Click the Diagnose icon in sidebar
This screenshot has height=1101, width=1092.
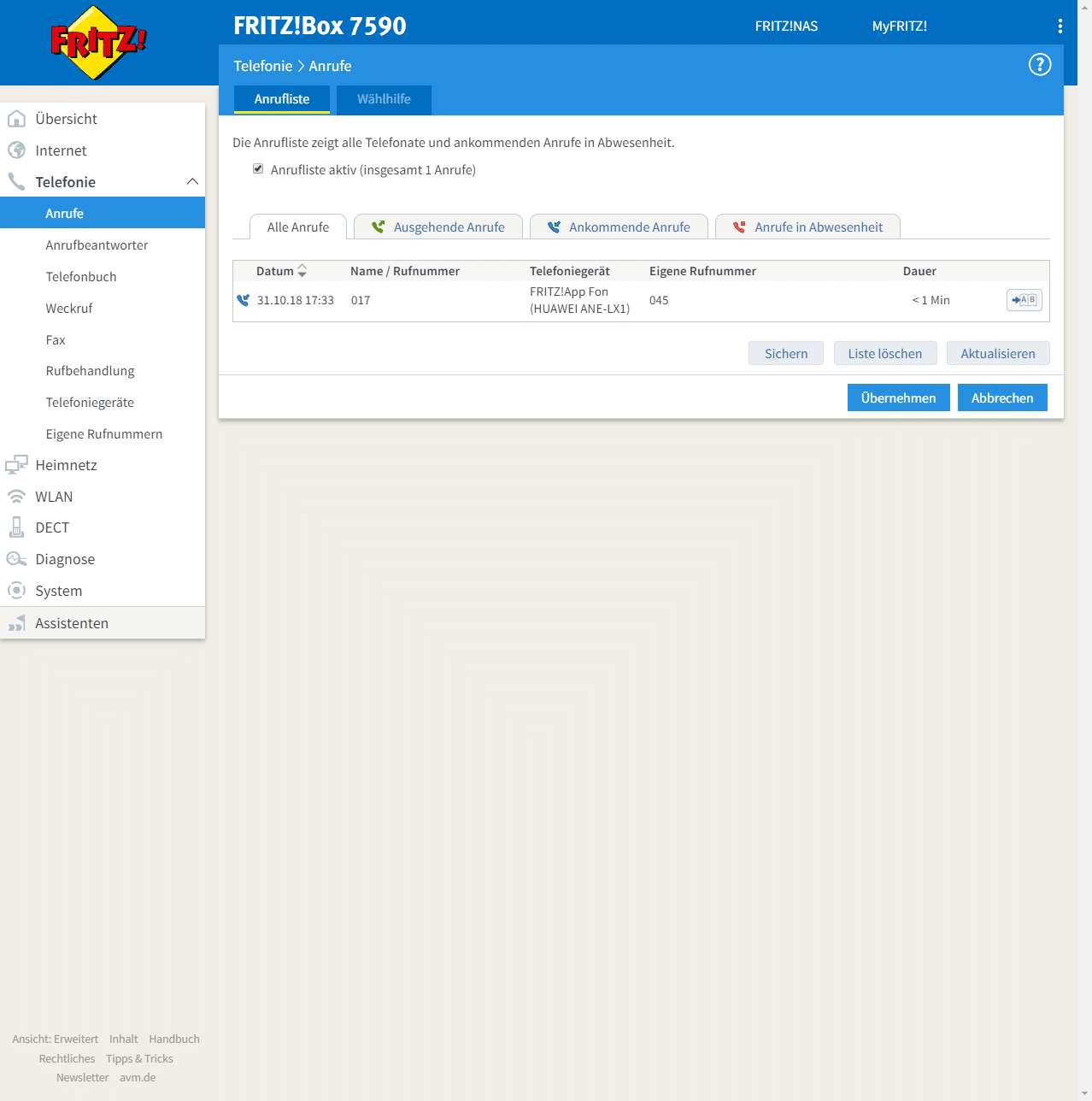[x=16, y=559]
